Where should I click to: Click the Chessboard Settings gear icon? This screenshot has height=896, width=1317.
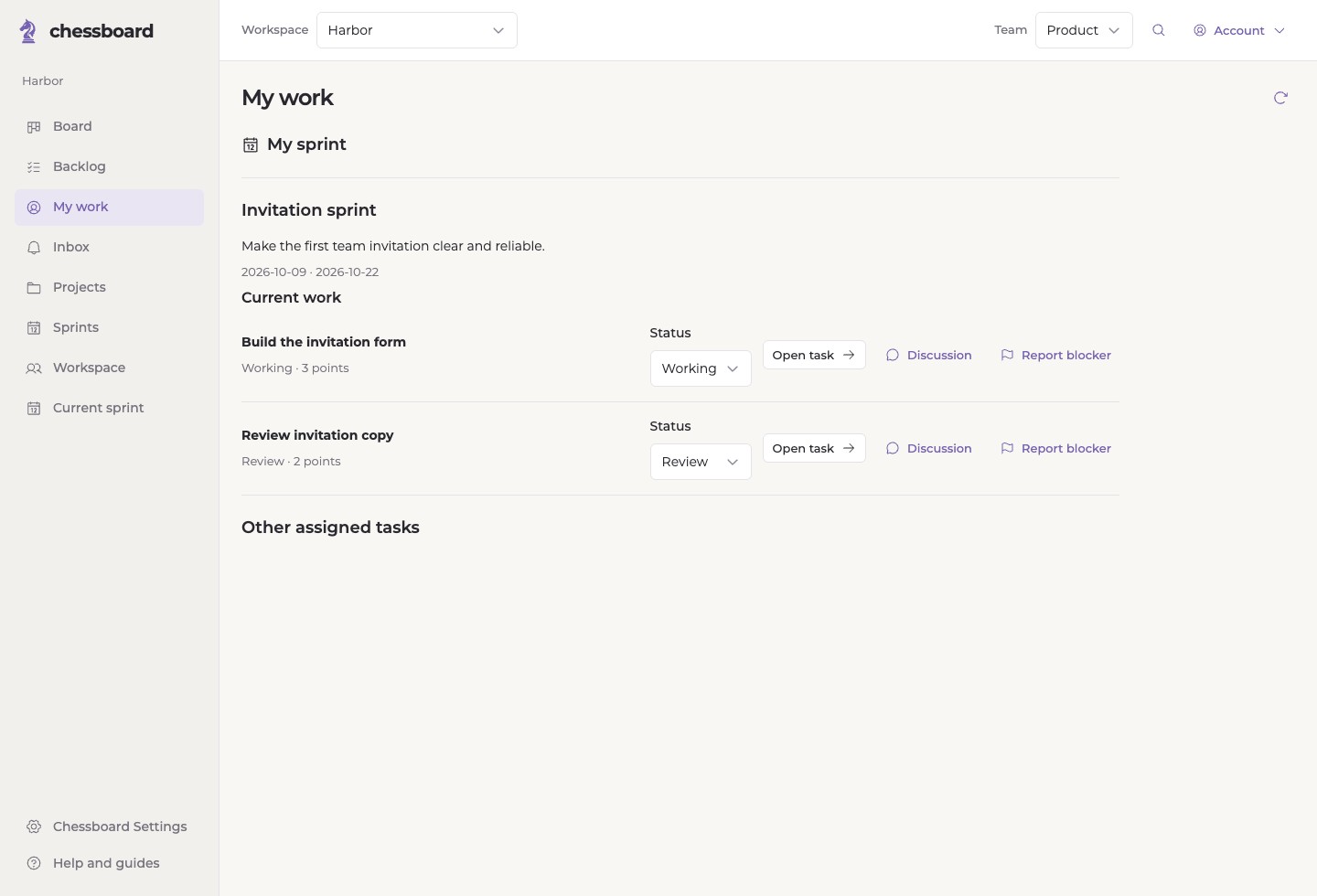point(34,827)
